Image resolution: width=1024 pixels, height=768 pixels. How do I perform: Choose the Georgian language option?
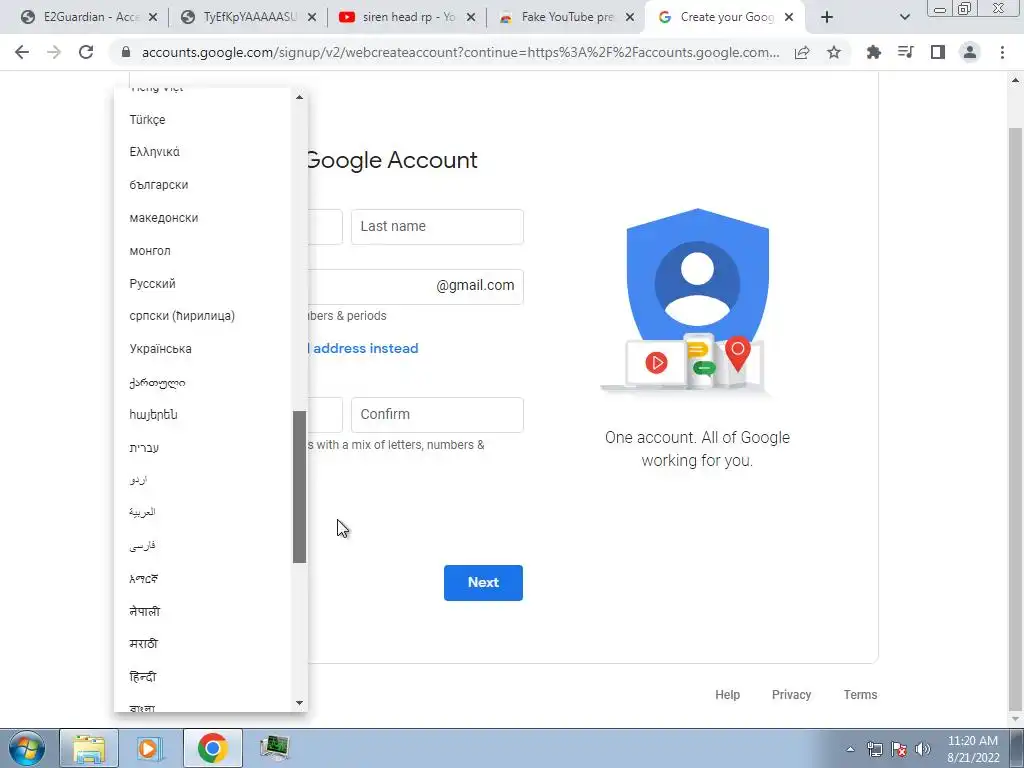202,382
